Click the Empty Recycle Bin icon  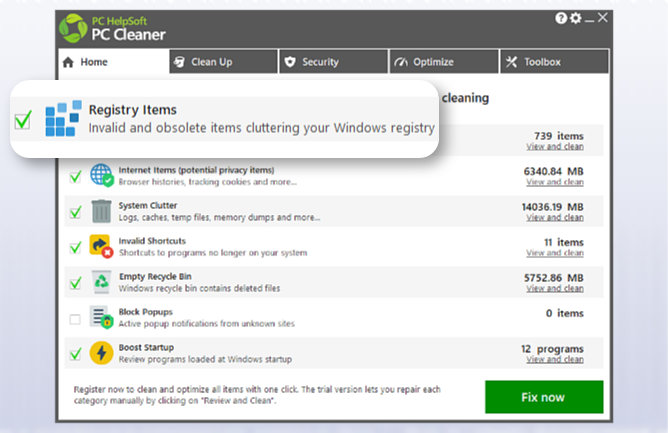102,283
